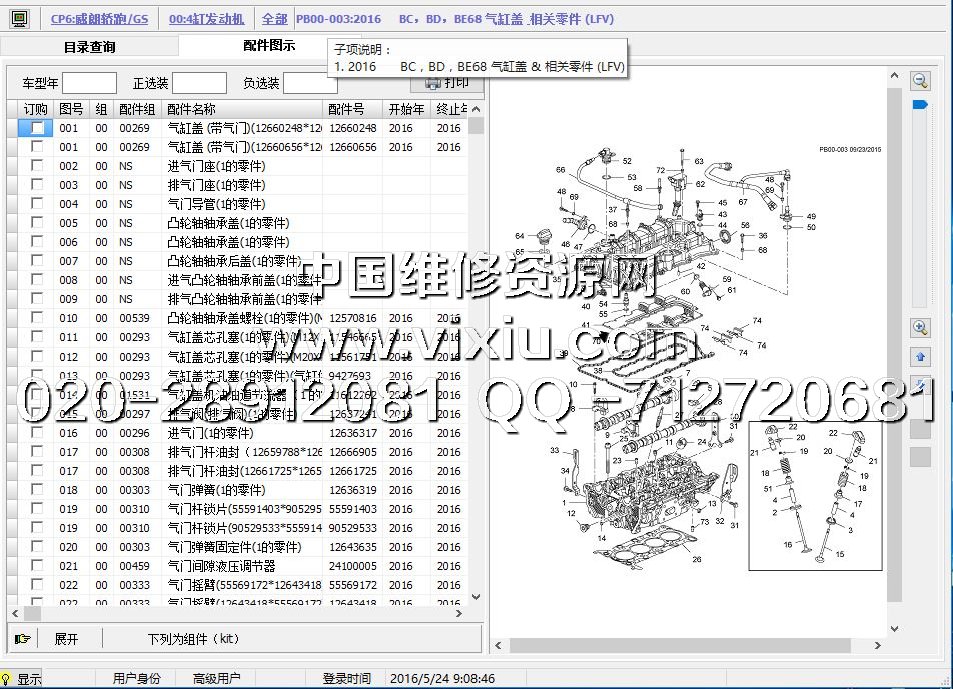Click the zoom out magnifier icon
This screenshot has width=953, height=689.
(921, 82)
